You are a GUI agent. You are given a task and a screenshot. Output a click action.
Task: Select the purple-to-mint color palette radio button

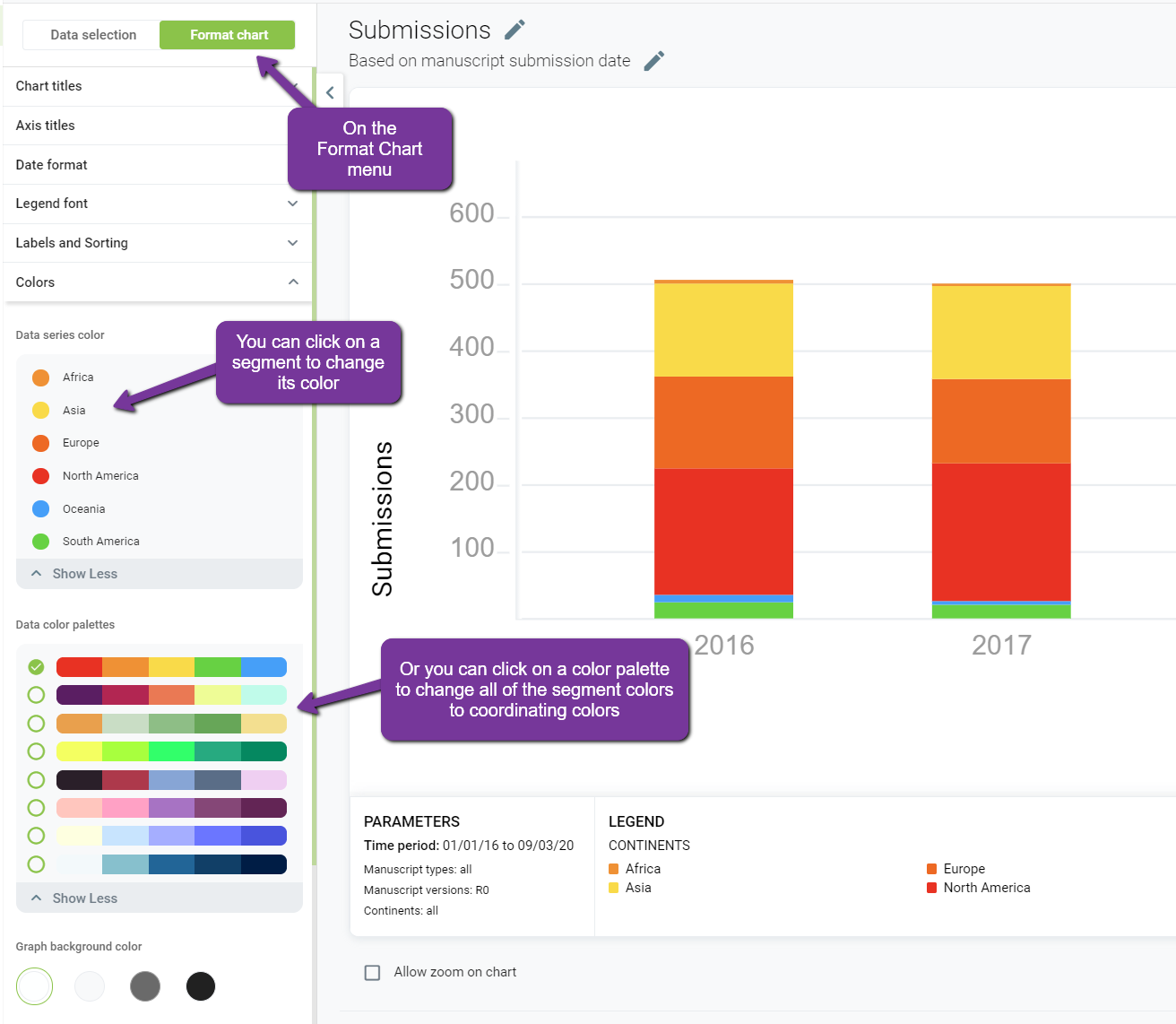(36, 695)
